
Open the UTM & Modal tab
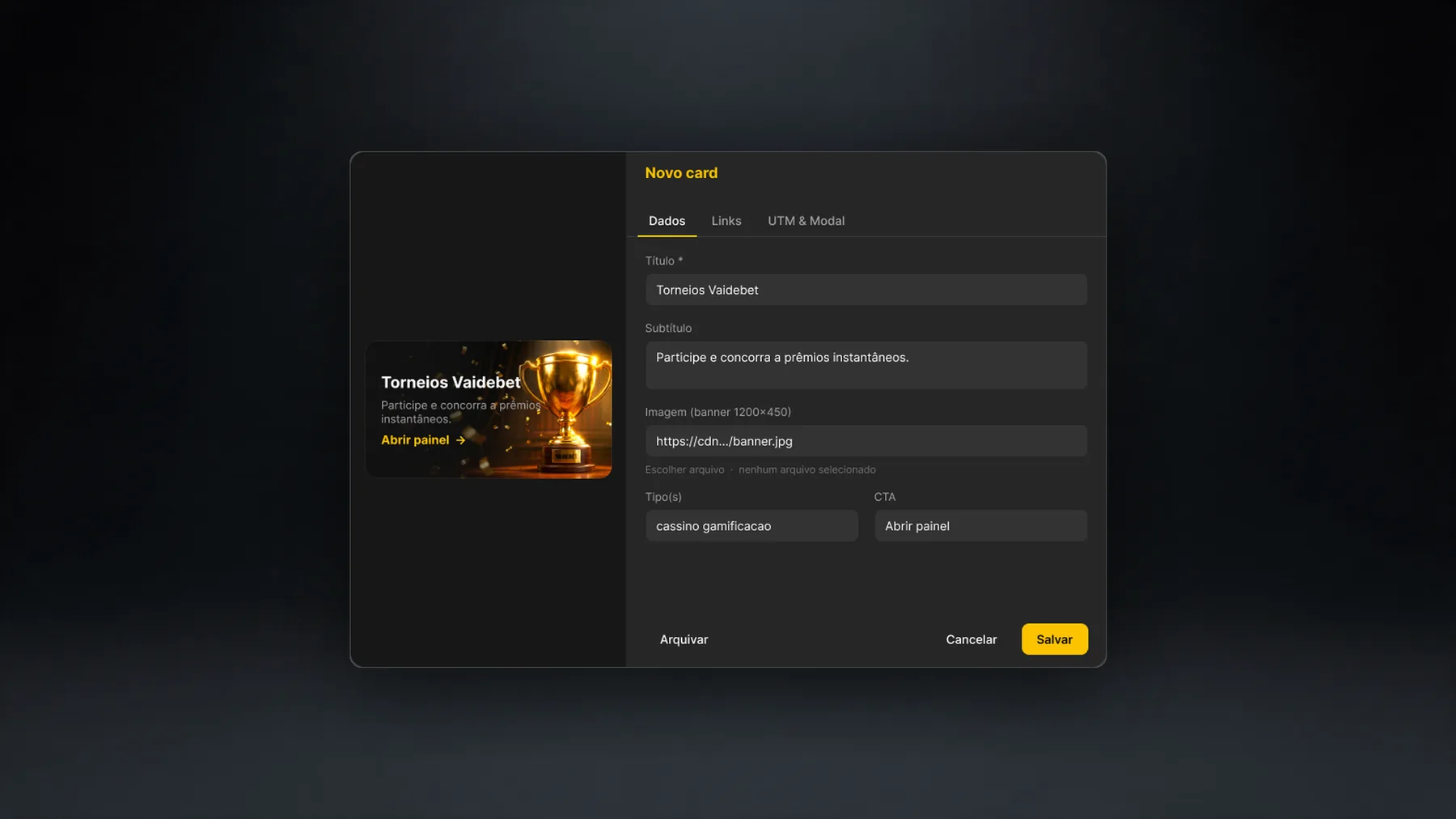(x=806, y=221)
